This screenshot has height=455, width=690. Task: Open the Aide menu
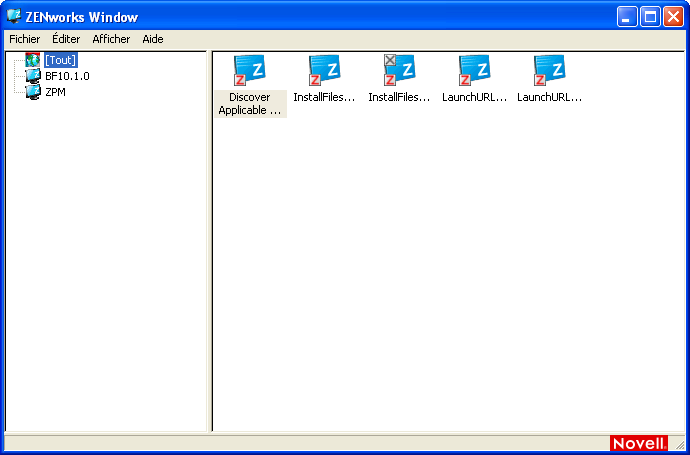point(153,39)
